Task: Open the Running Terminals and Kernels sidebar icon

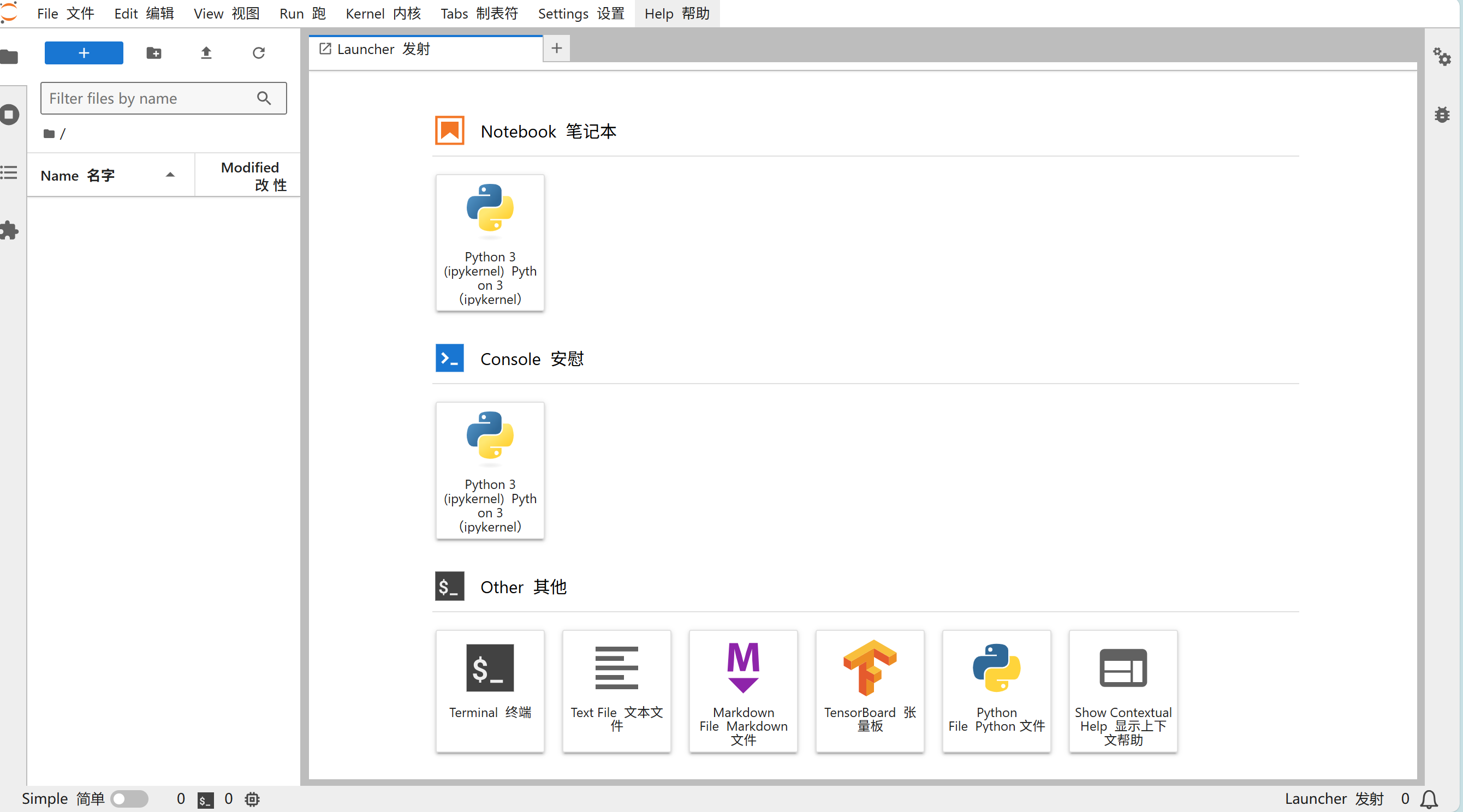Action: (x=9, y=115)
